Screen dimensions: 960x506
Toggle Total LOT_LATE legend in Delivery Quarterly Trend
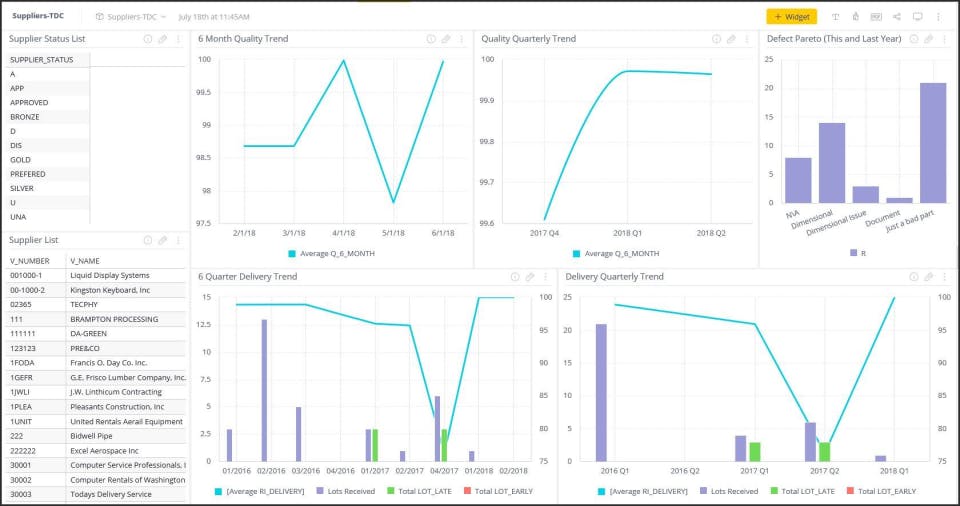click(x=803, y=491)
